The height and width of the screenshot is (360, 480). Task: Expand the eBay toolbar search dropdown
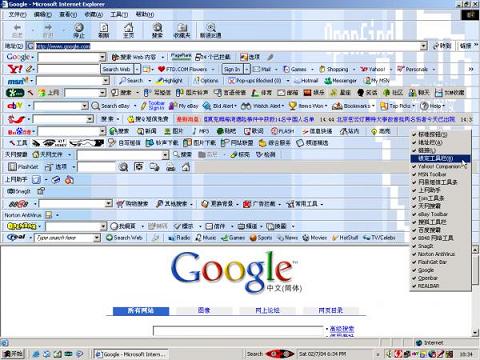point(85,106)
